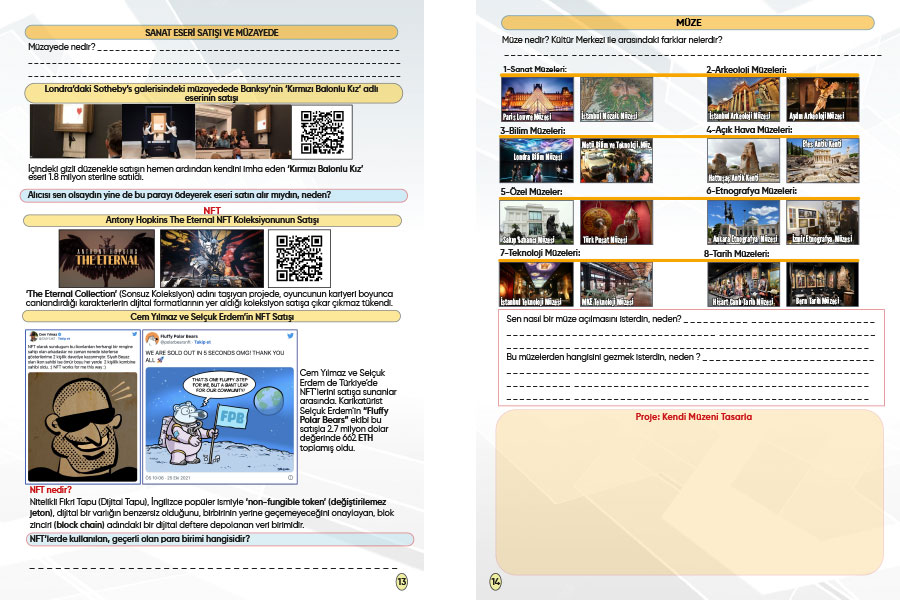Click the 'Fluffy Polar Bears' bold text
This screenshot has height=600, width=900.
pyautogui.click(x=344, y=415)
